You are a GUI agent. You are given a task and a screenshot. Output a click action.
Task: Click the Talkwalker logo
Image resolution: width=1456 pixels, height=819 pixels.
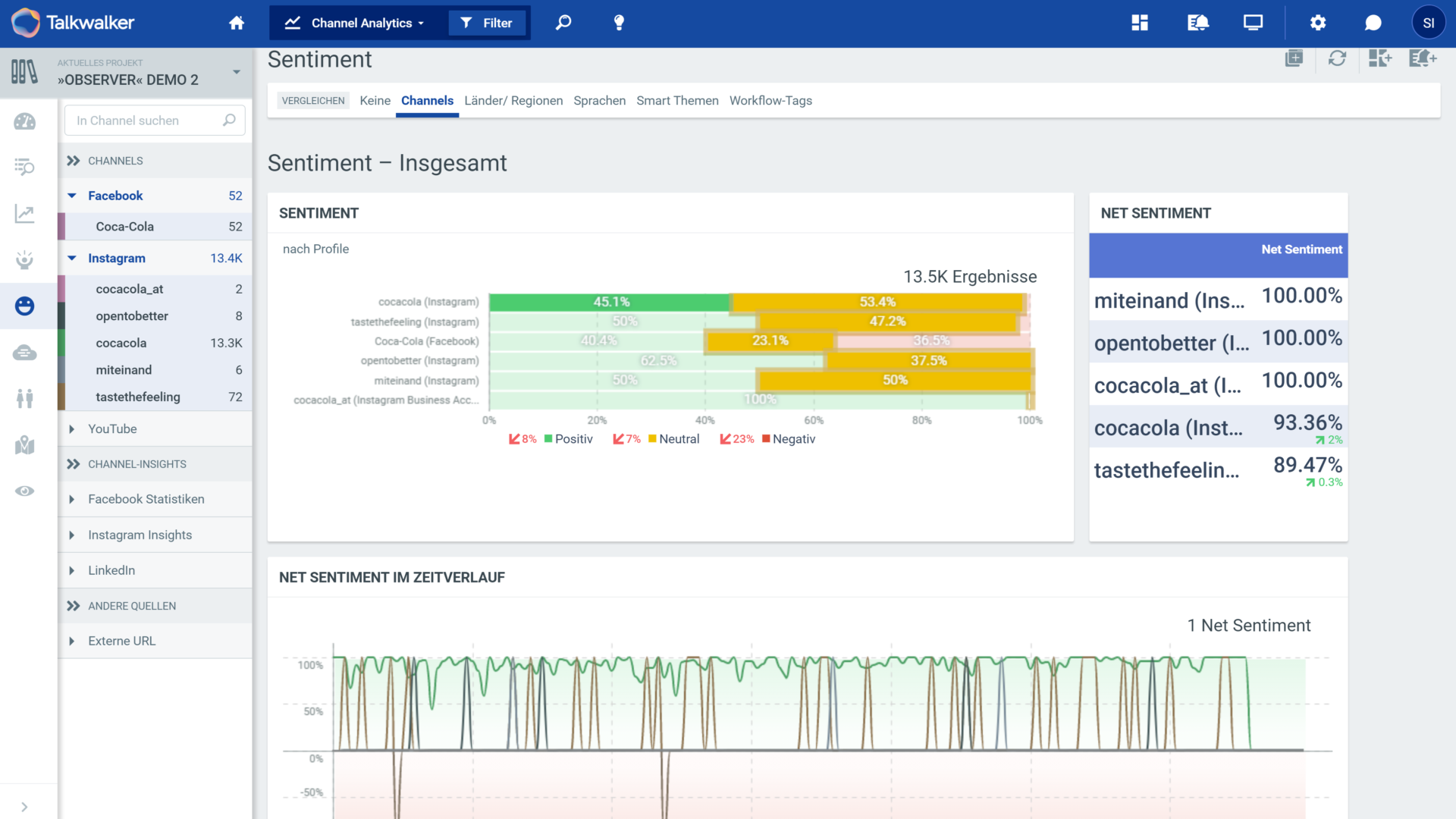(x=73, y=23)
